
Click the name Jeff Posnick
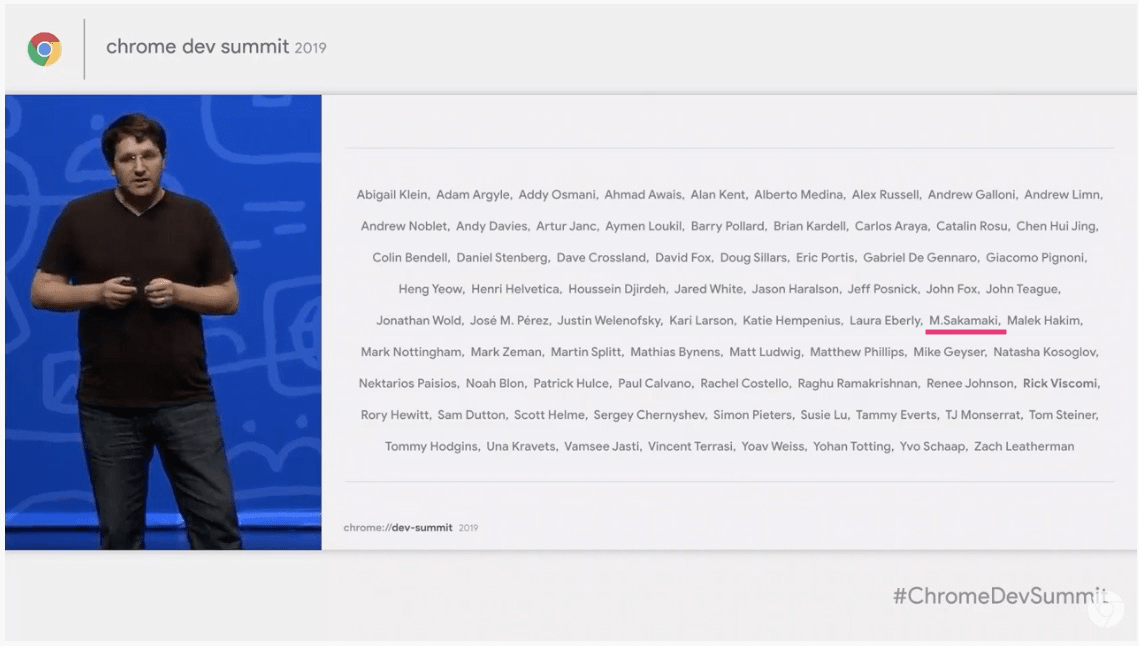click(x=882, y=289)
